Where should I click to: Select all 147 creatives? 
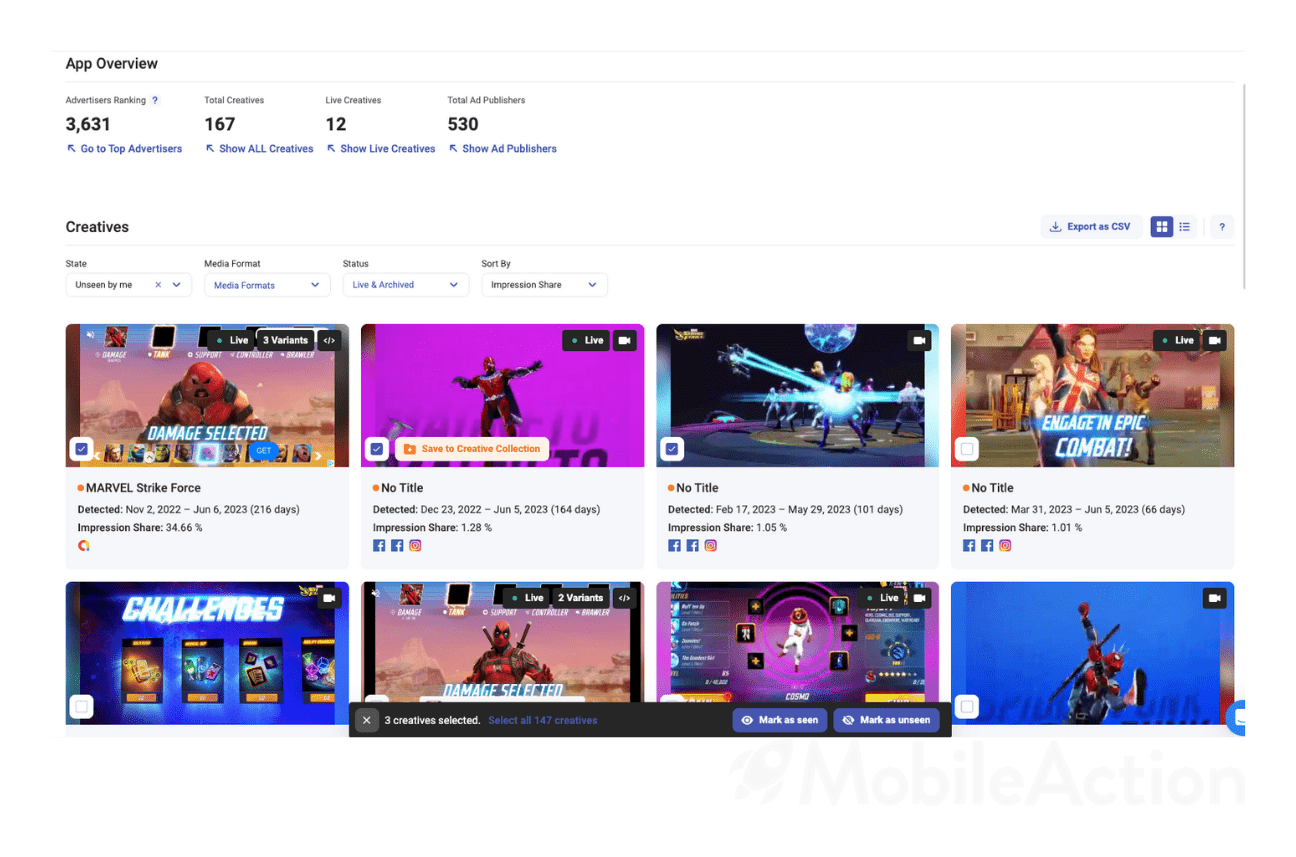tap(543, 720)
